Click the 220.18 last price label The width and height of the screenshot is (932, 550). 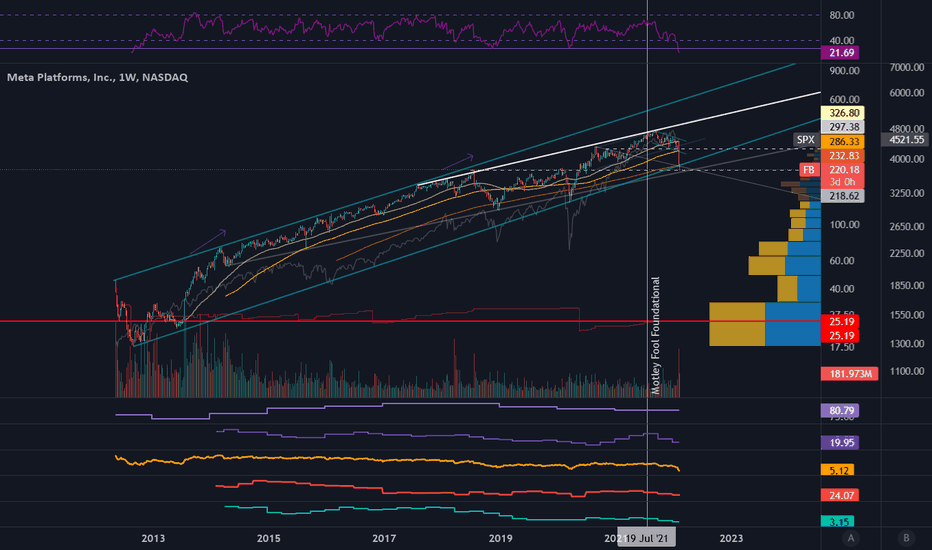pyautogui.click(x=842, y=170)
